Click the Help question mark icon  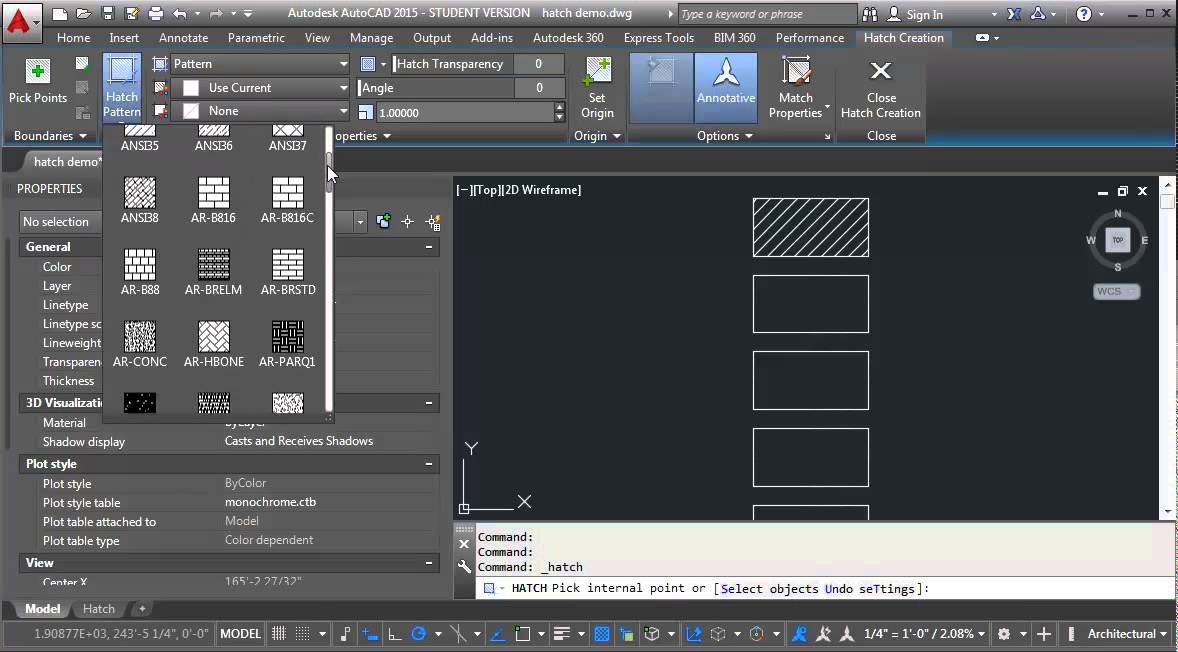point(1083,14)
